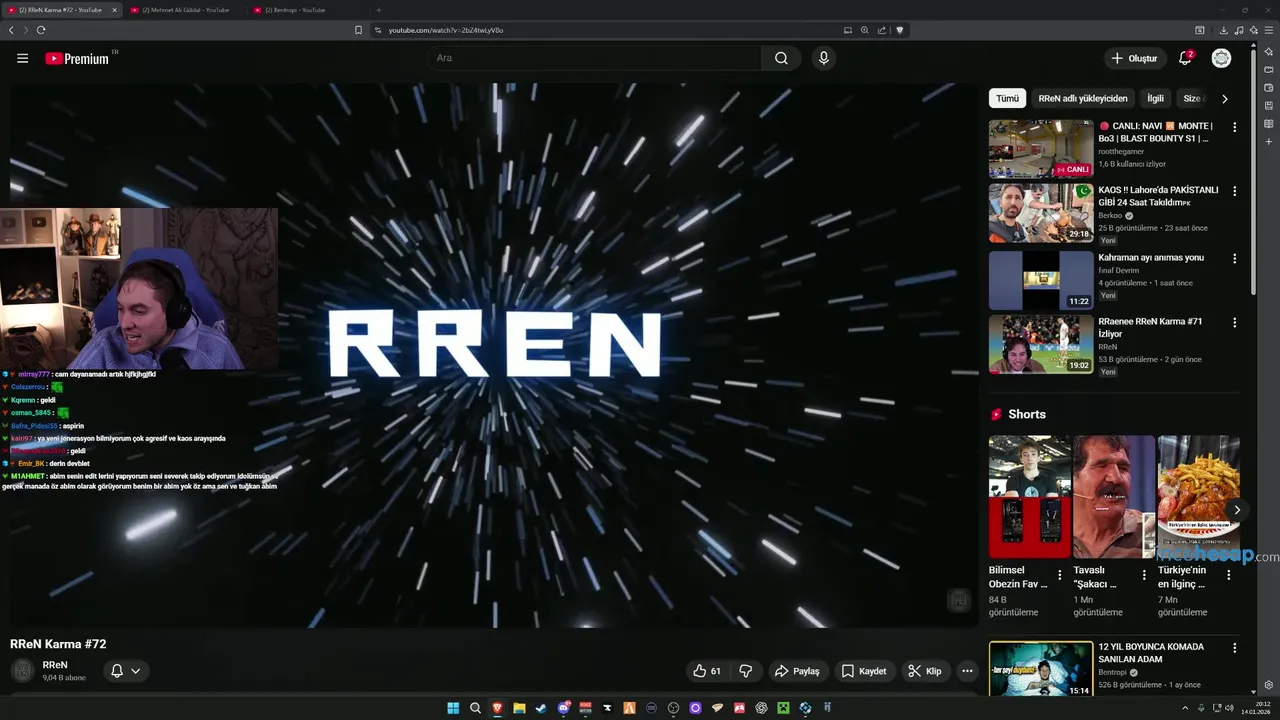Open File Explorer from taskbar
This screenshot has width=1280, height=720.
tap(519, 708)
